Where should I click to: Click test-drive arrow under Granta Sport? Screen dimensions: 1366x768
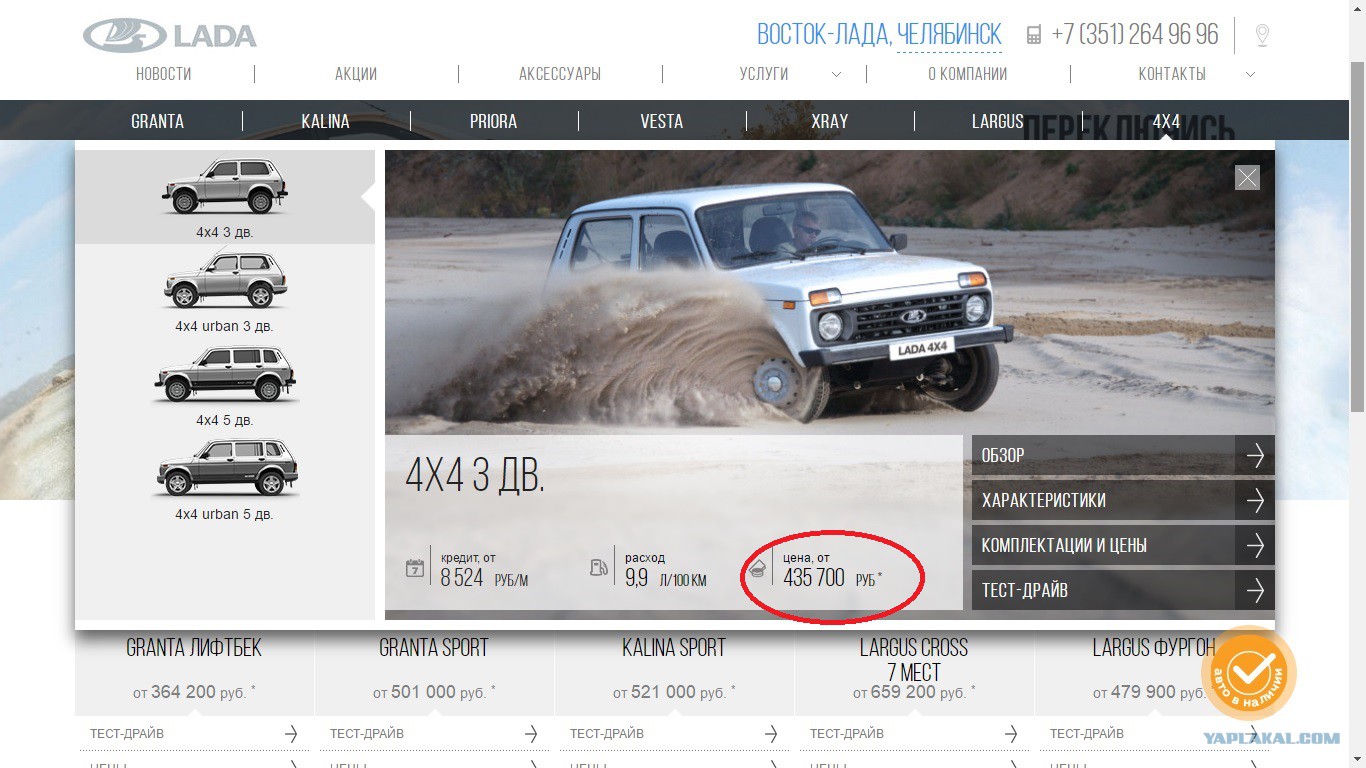point(531,734)
